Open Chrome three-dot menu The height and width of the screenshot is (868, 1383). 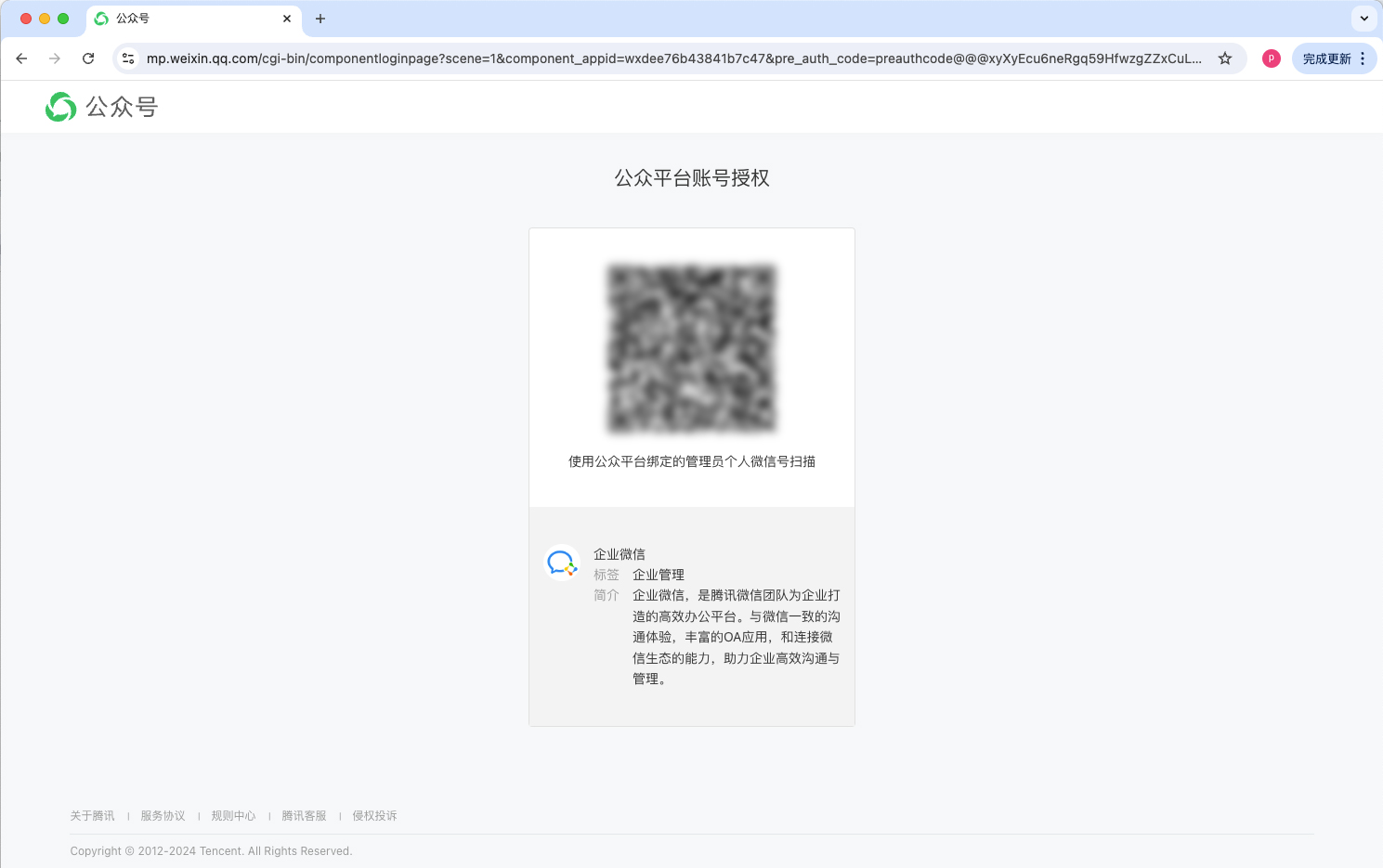[x=1363, y=58]
